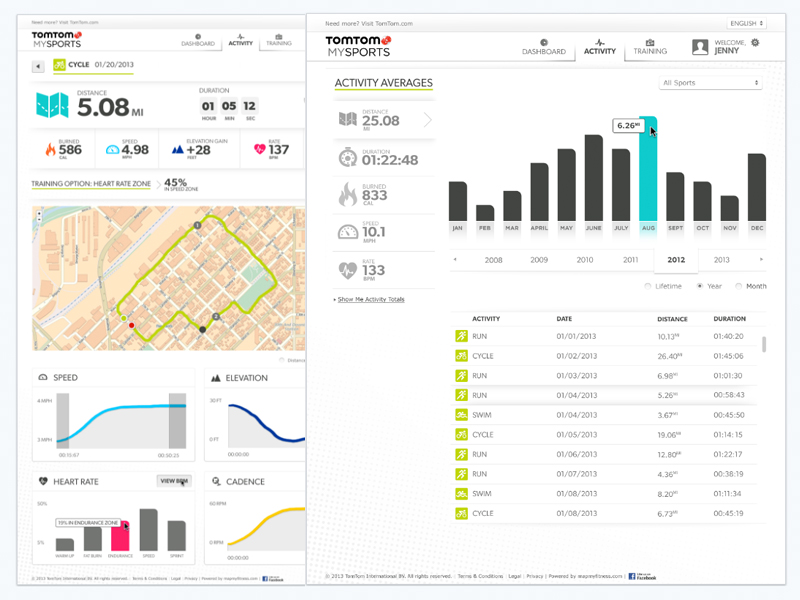Click the pink Endurance heart rate bar
Image resolution: width=800 pixels, height=600 pixels.
(120, 536)
